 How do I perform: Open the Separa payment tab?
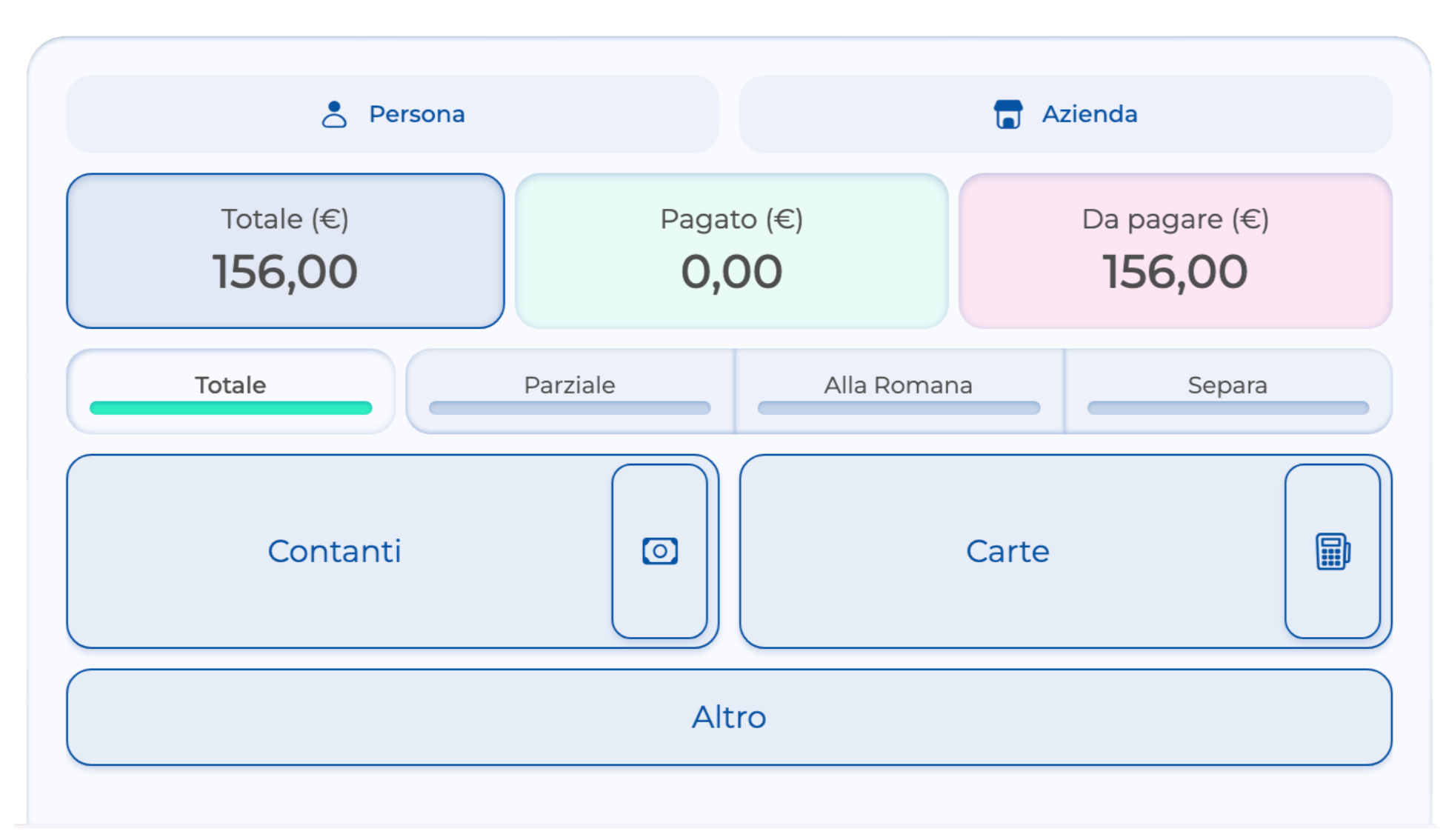pos(1227,385)
